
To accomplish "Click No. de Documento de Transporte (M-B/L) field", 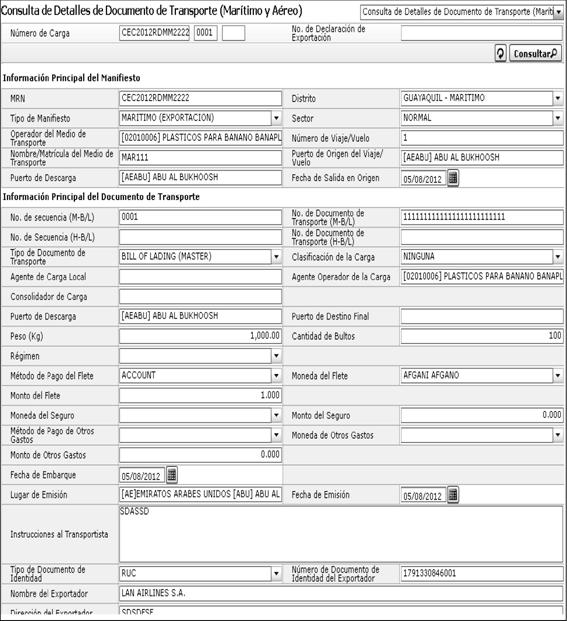I will point(482,217).
